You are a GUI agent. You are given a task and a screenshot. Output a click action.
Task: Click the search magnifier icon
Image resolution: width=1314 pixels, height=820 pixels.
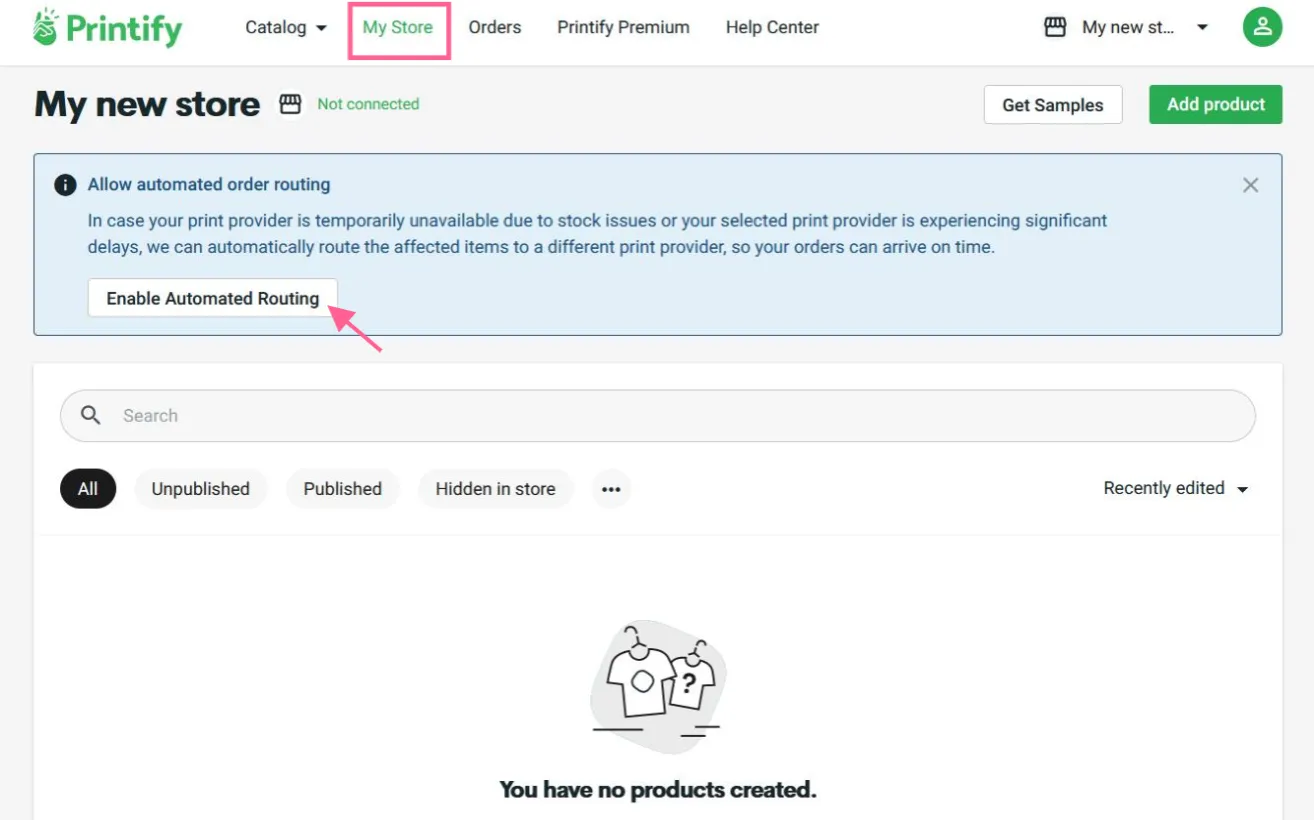tap(91, 415)
